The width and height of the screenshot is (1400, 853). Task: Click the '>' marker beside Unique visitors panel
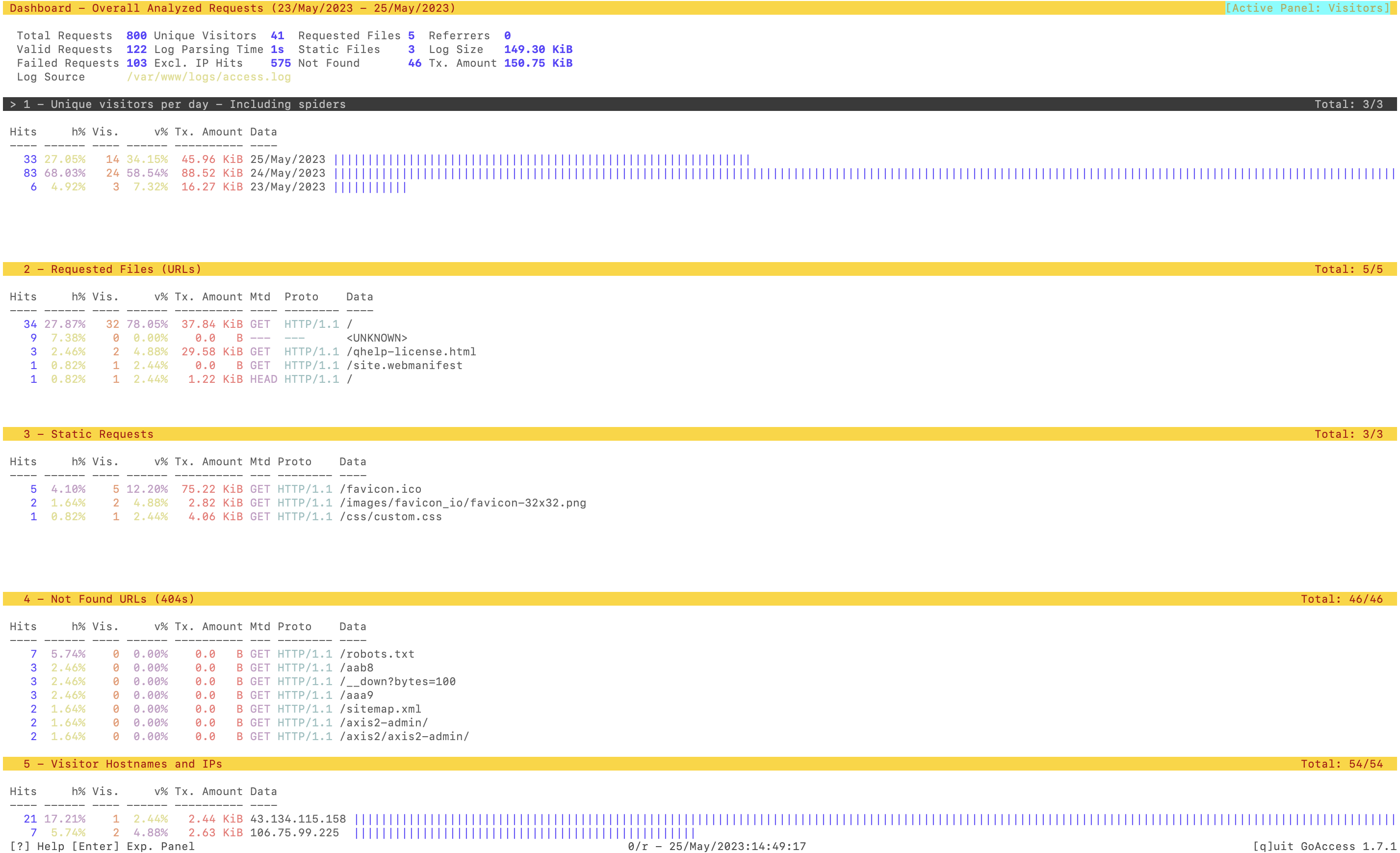coord(13,104)
